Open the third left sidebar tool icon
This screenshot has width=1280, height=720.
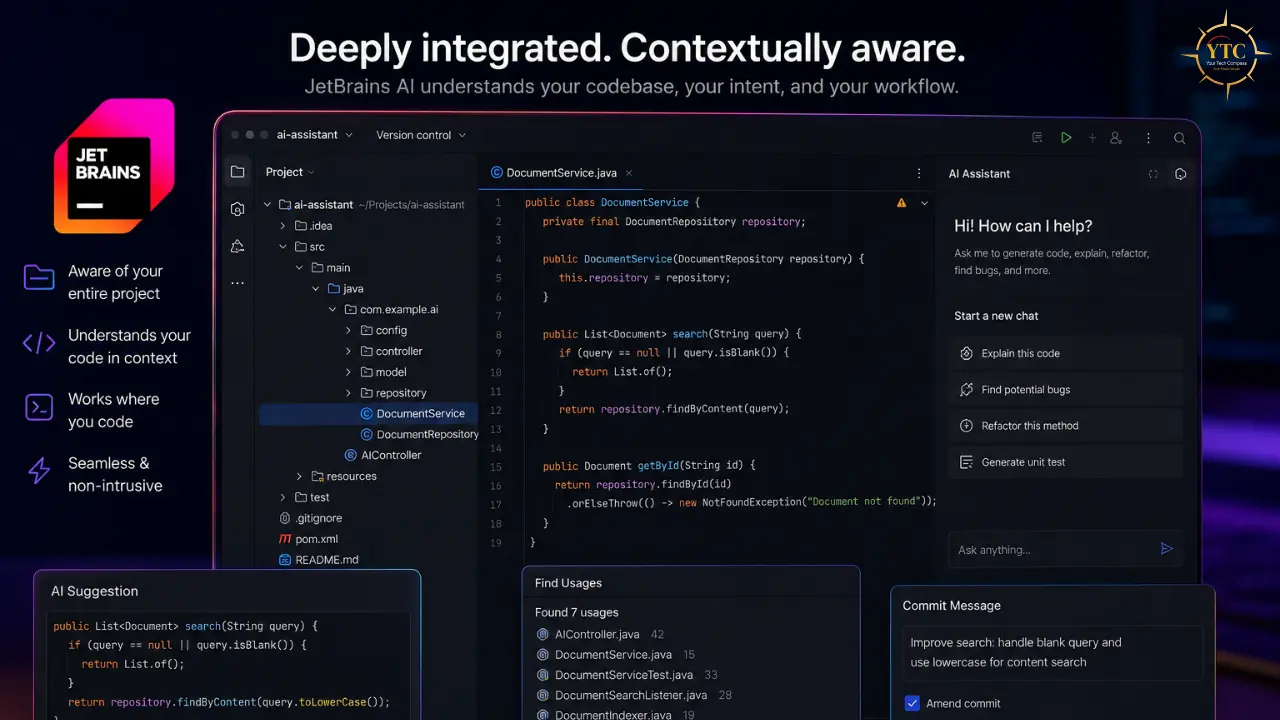click(237, 246)
